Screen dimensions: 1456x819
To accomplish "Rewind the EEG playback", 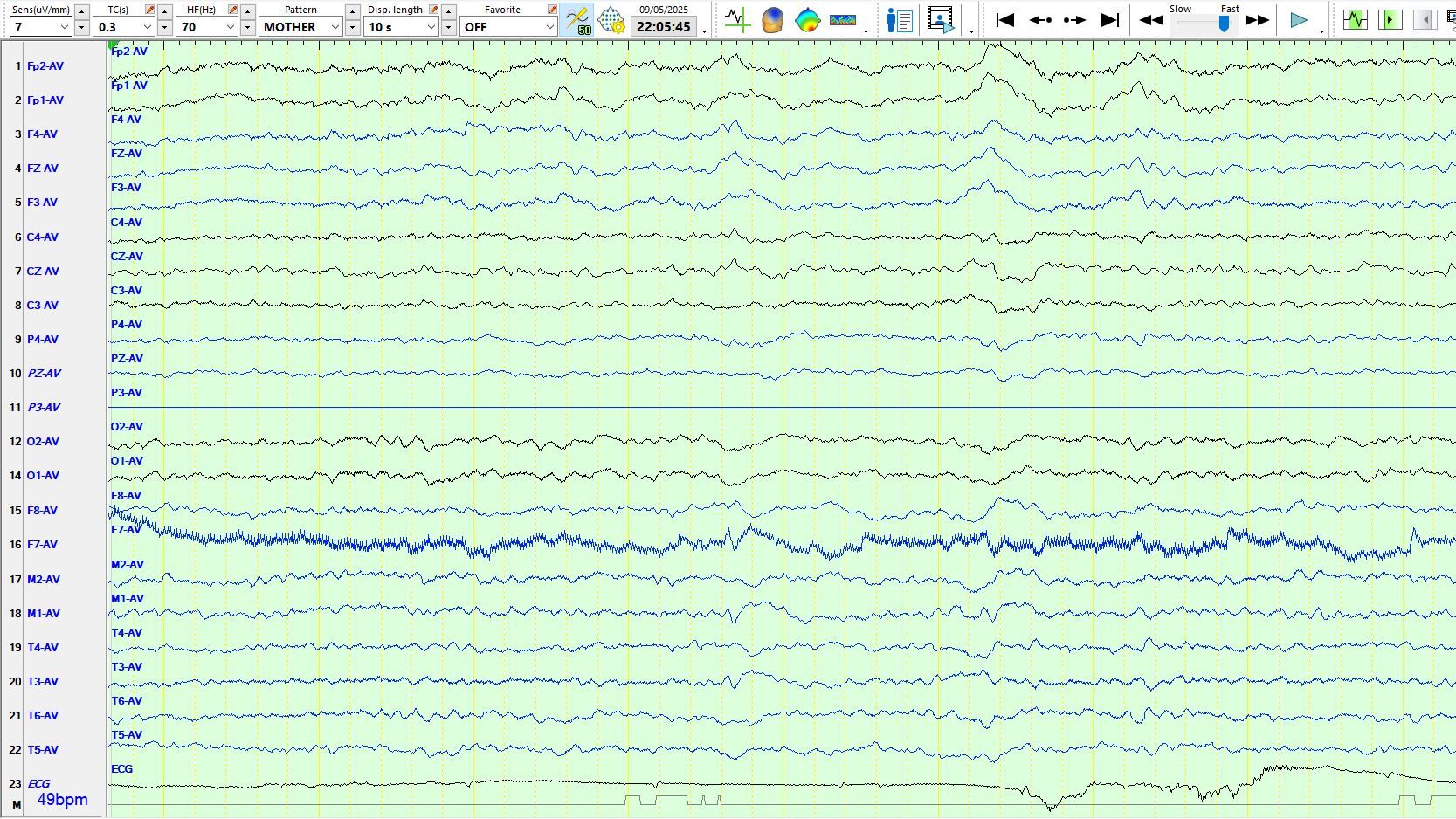I will 1151,19.
